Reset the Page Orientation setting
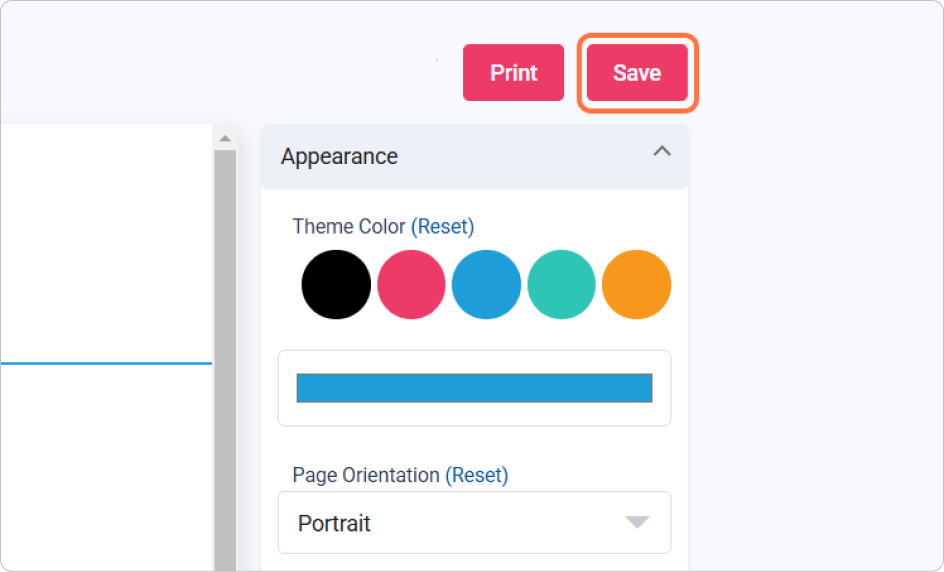This screenshot has height=572, width=944. pos(476,475)
